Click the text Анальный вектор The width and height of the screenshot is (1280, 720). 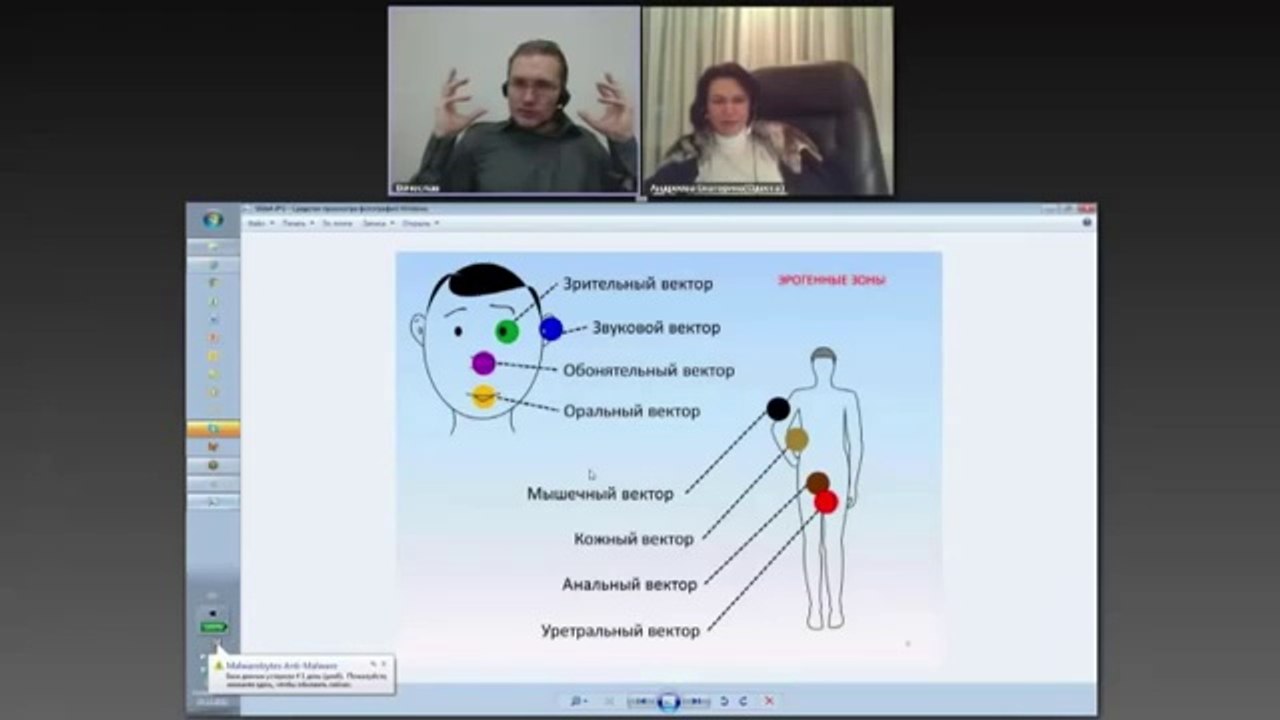629,585
